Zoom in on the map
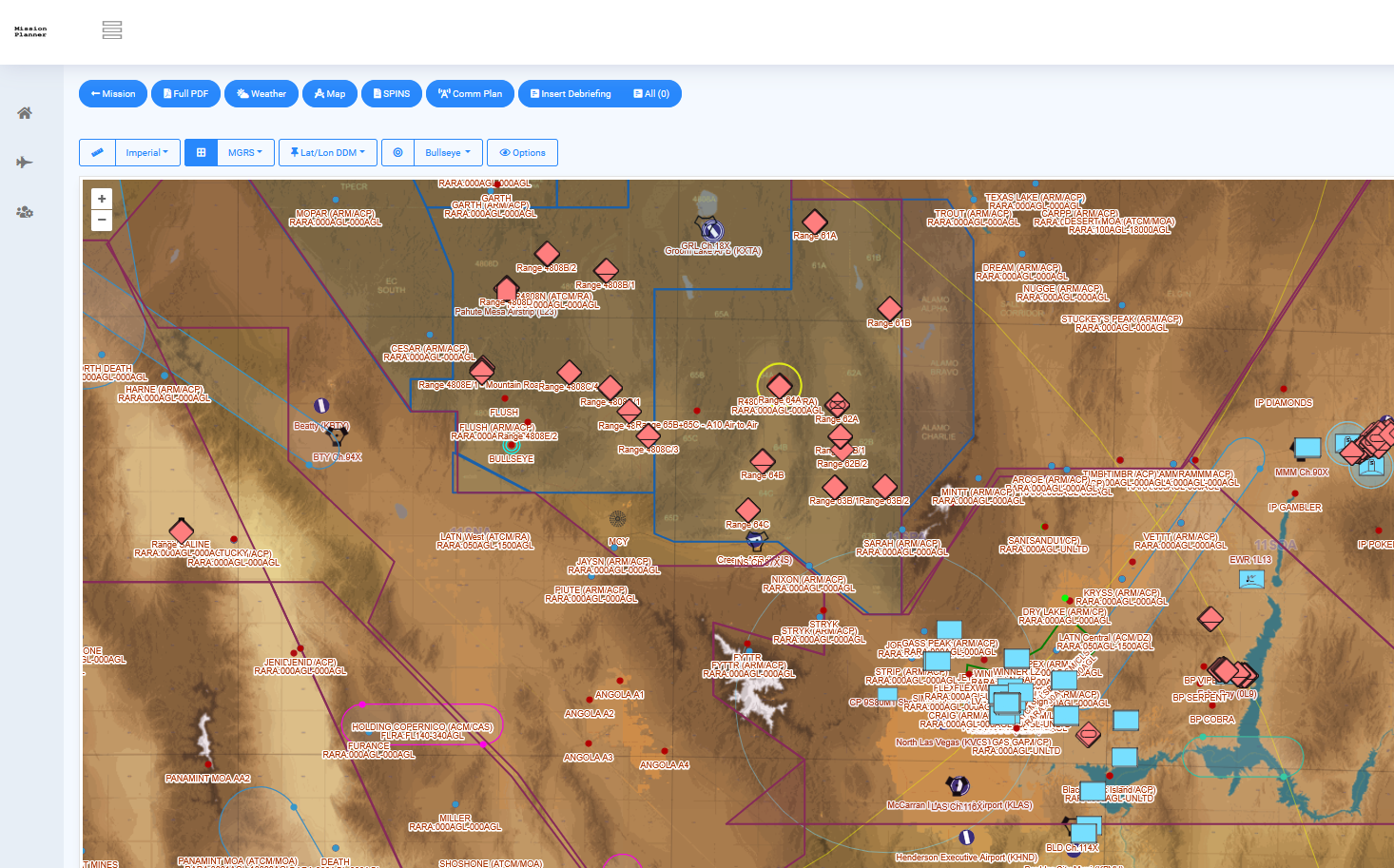Screen dimensions: 1394x868 102,199
